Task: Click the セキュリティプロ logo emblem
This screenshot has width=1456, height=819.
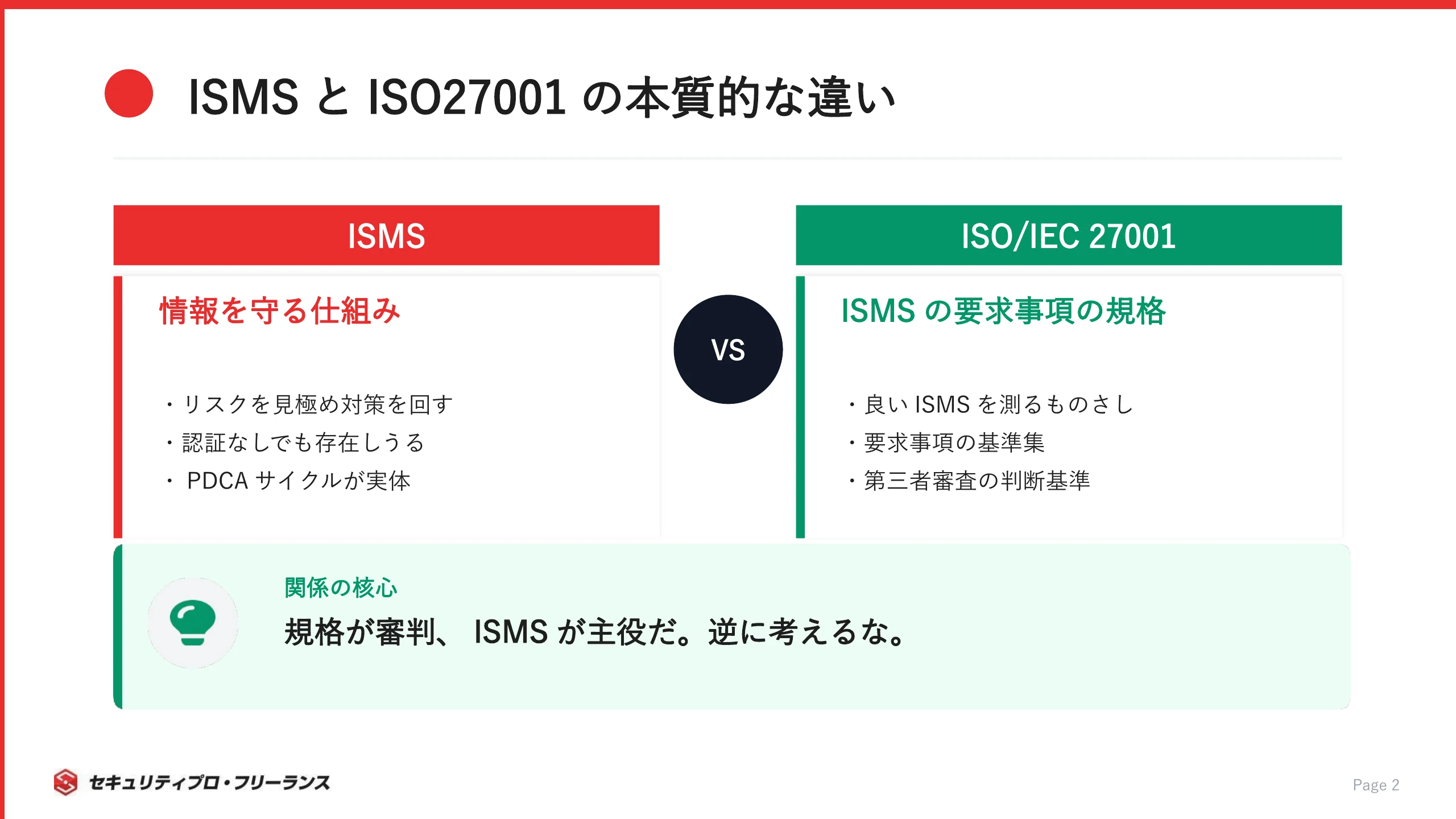Action: 65,782
